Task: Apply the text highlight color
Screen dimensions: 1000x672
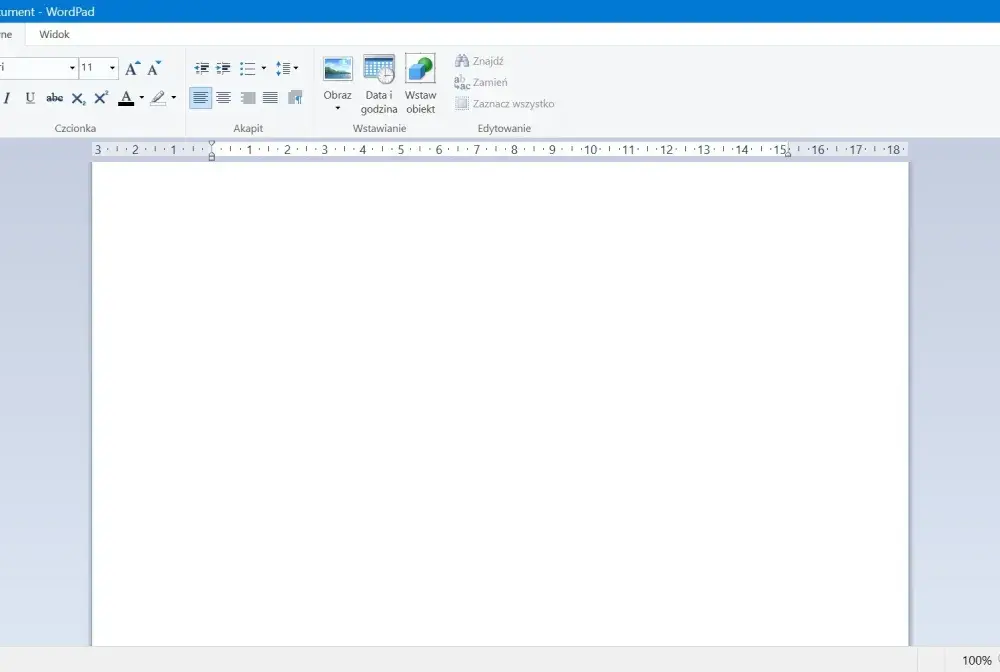Action: coord(158,98)
